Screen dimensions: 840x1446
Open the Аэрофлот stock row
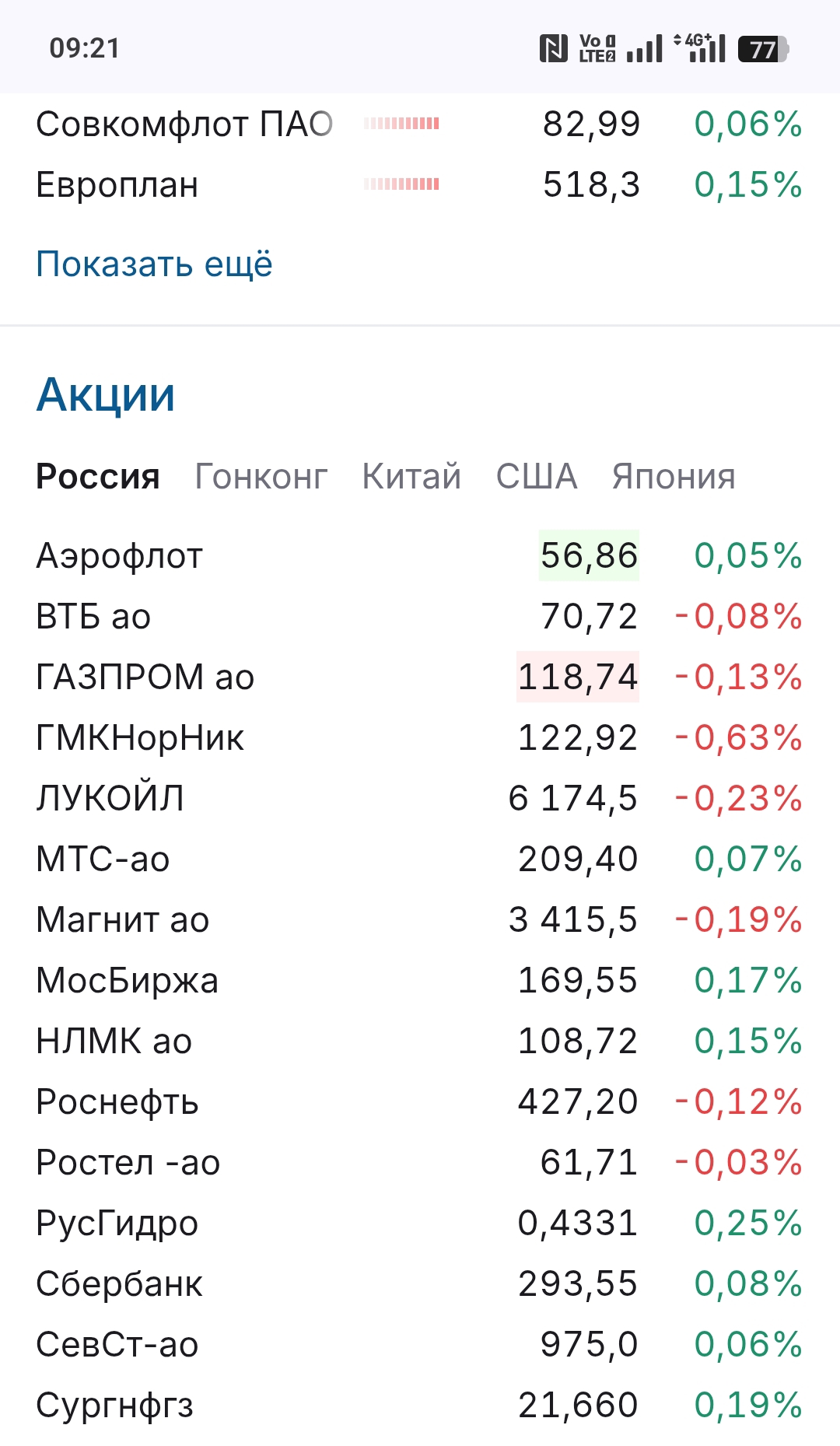coord(120,556)
